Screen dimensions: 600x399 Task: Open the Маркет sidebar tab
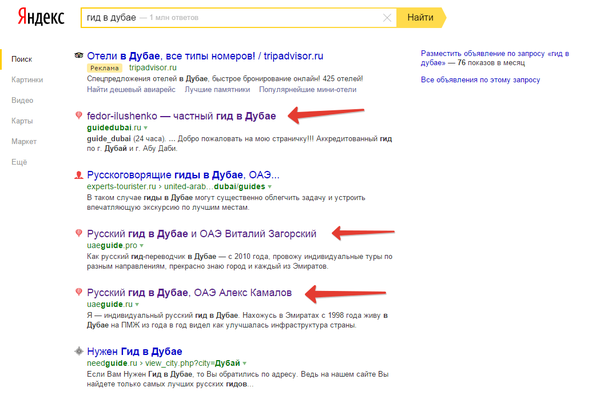(24, 142)
